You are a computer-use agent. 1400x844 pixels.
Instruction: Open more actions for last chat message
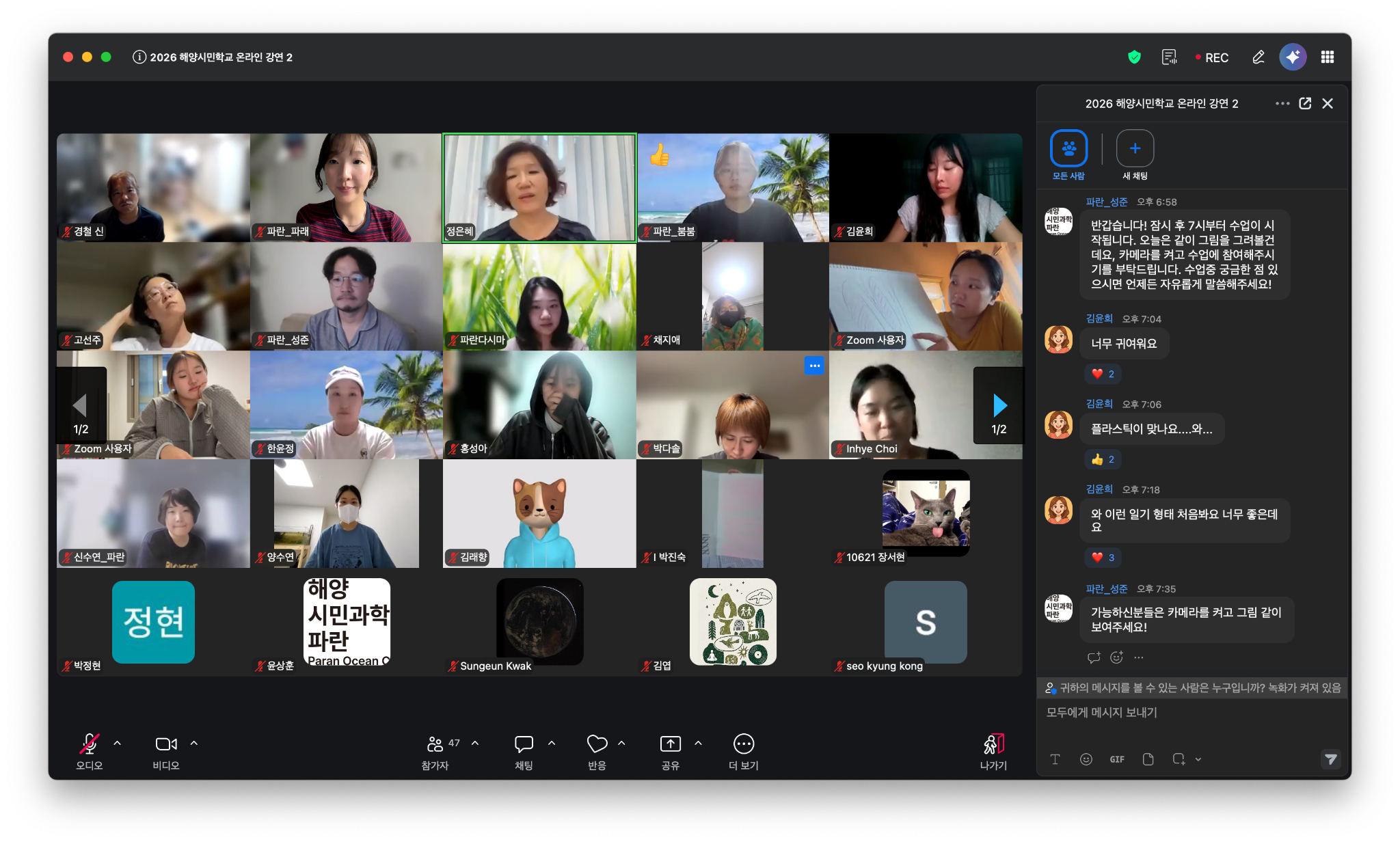1138,657
